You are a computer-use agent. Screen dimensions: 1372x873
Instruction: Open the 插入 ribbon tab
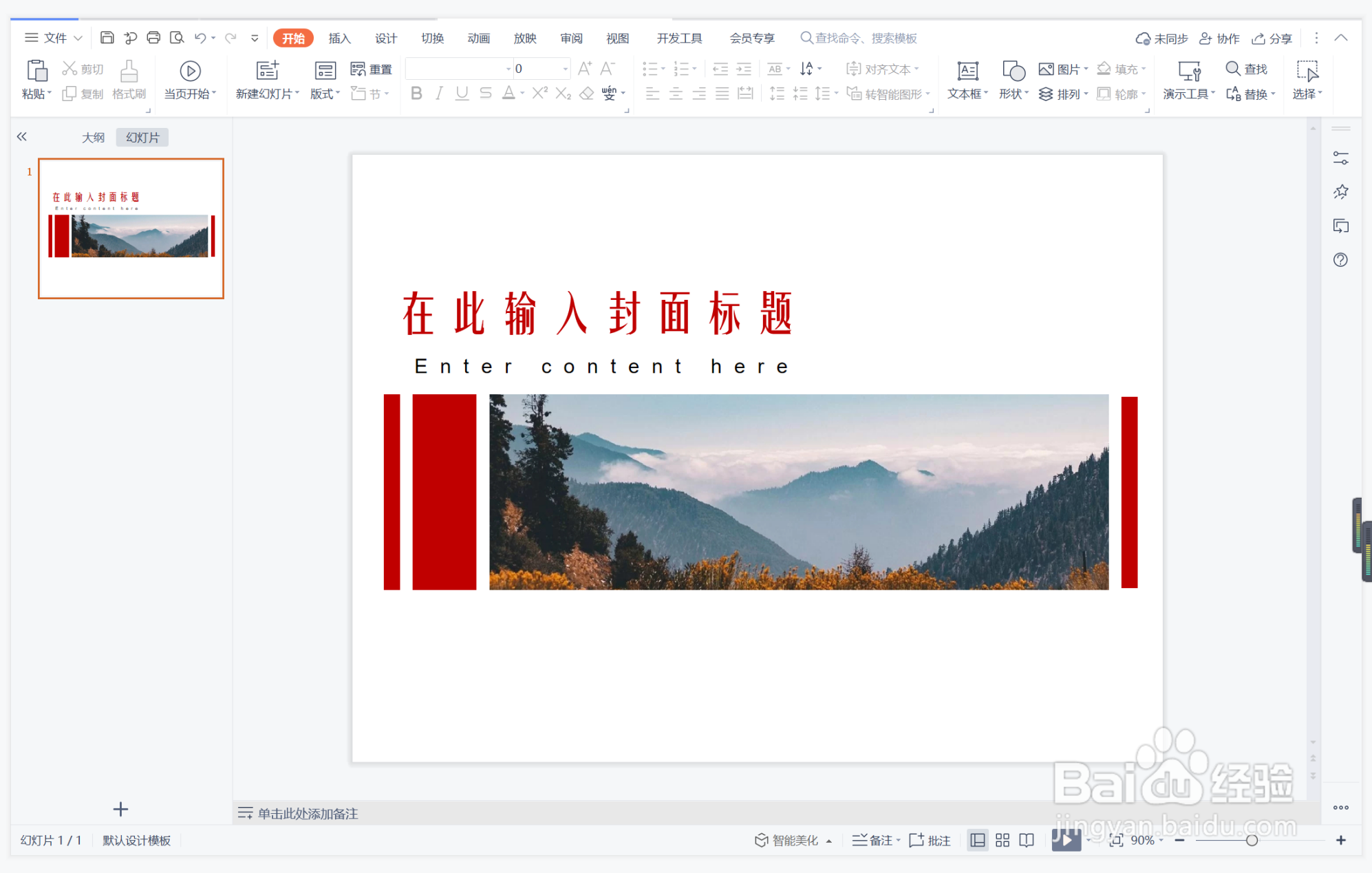click(339, 39)
